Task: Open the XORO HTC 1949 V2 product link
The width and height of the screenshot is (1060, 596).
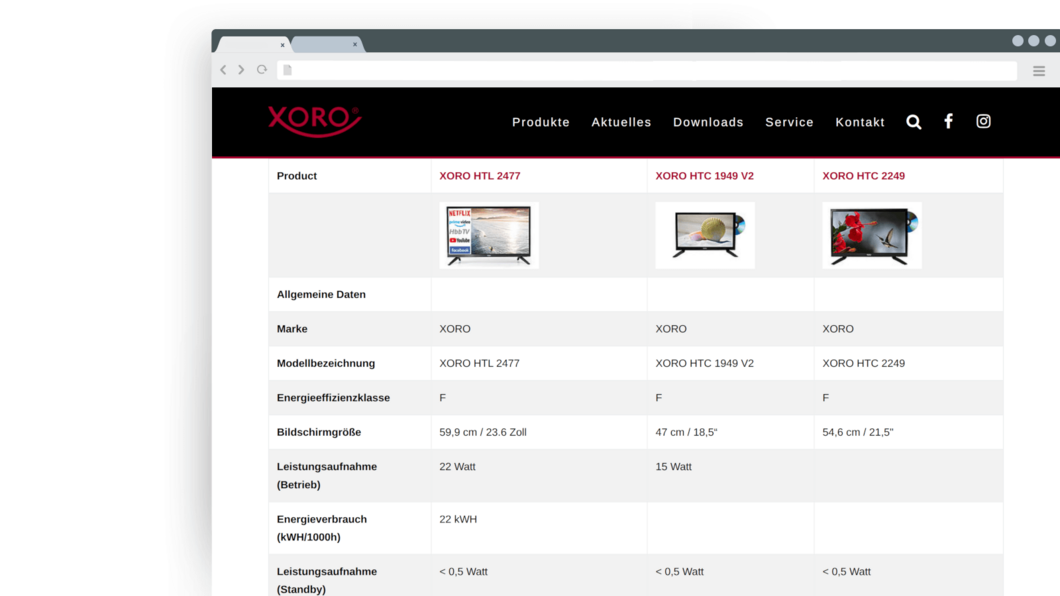Action: tap(705, 175)
